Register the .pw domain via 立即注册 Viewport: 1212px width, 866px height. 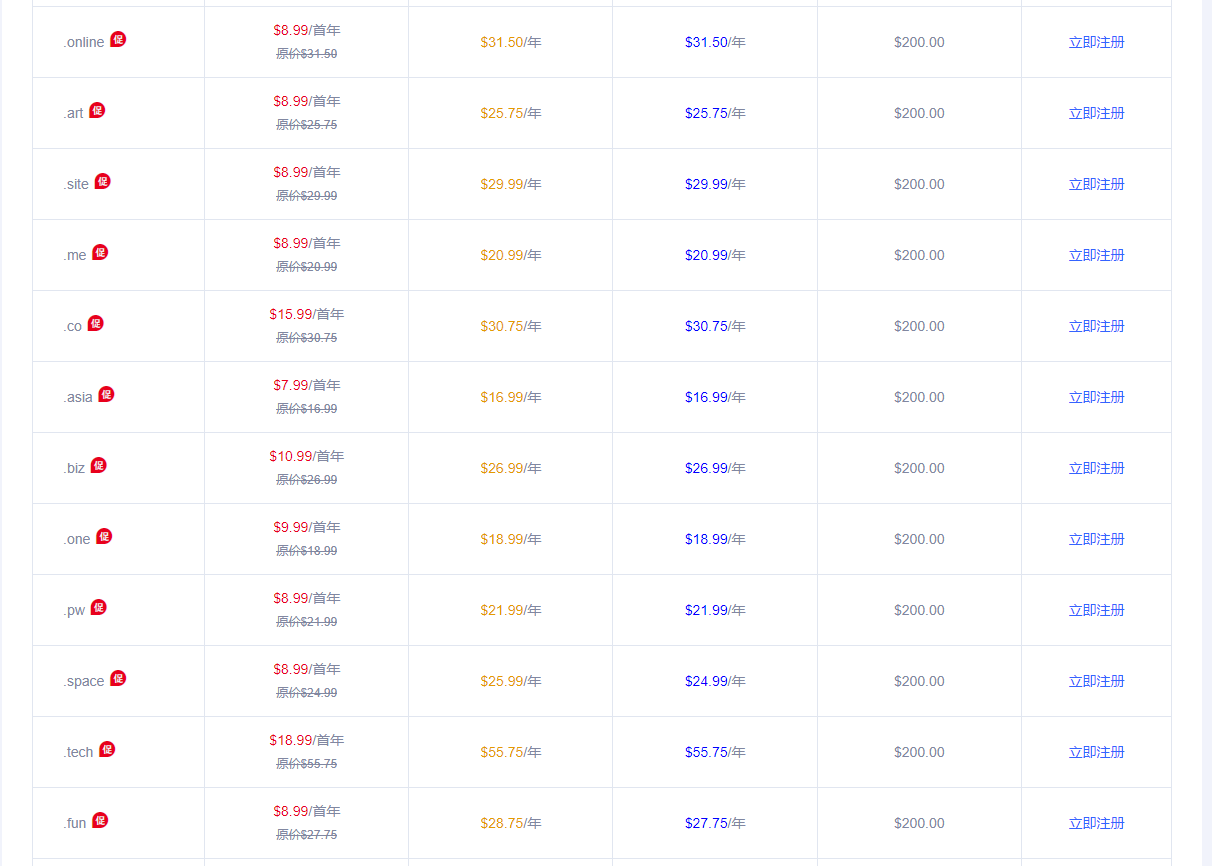pos(1096,610)
